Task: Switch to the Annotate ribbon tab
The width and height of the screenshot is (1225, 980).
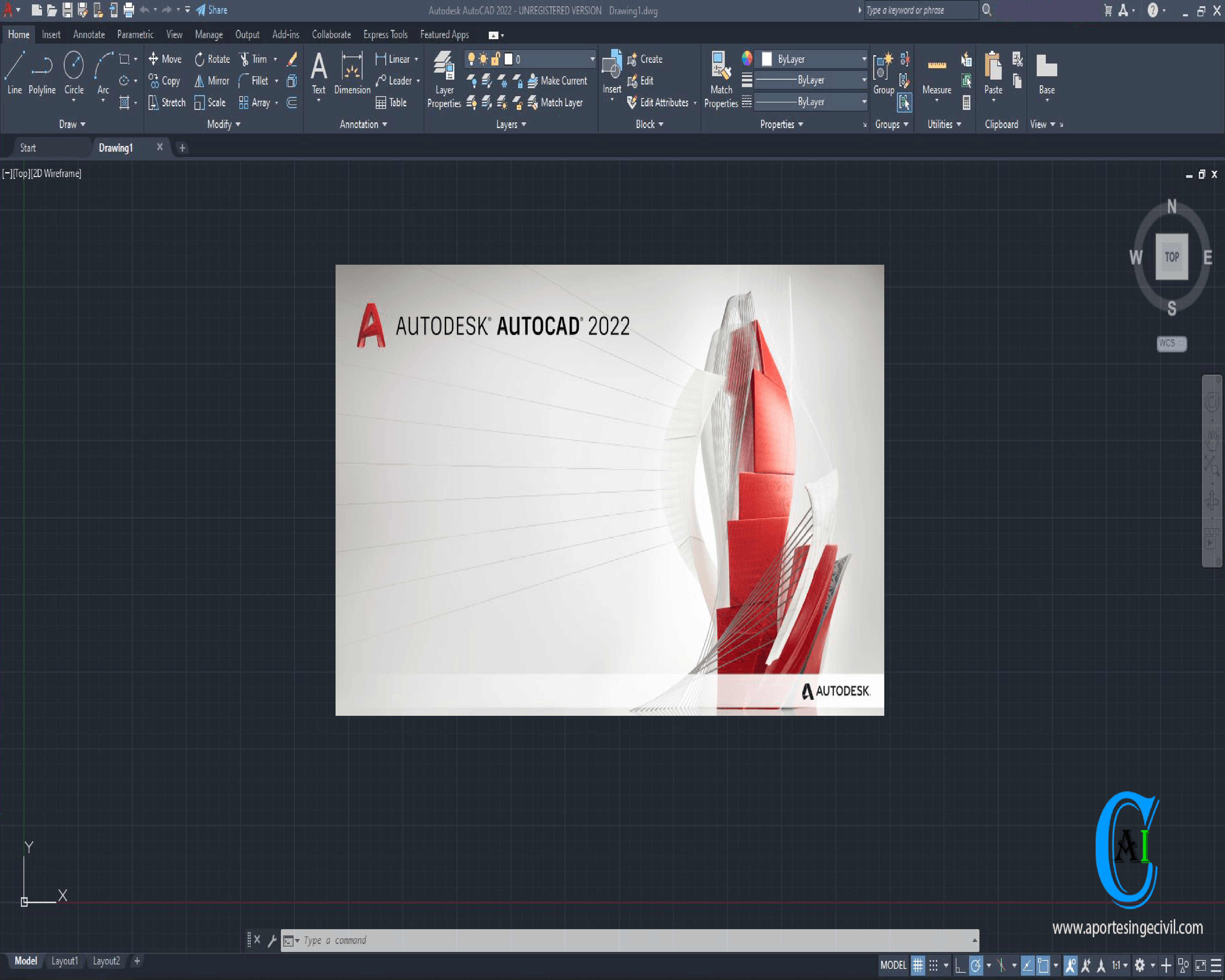Action: point(89,35)
